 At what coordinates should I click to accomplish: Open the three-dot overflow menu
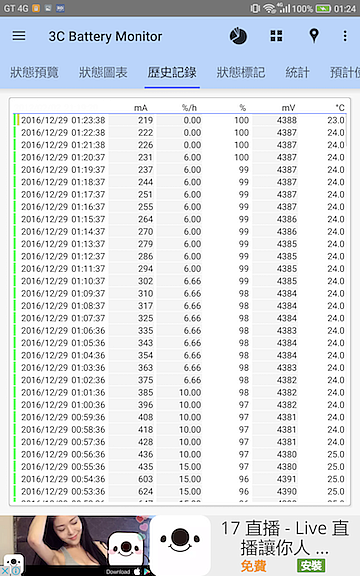[345, 36]
